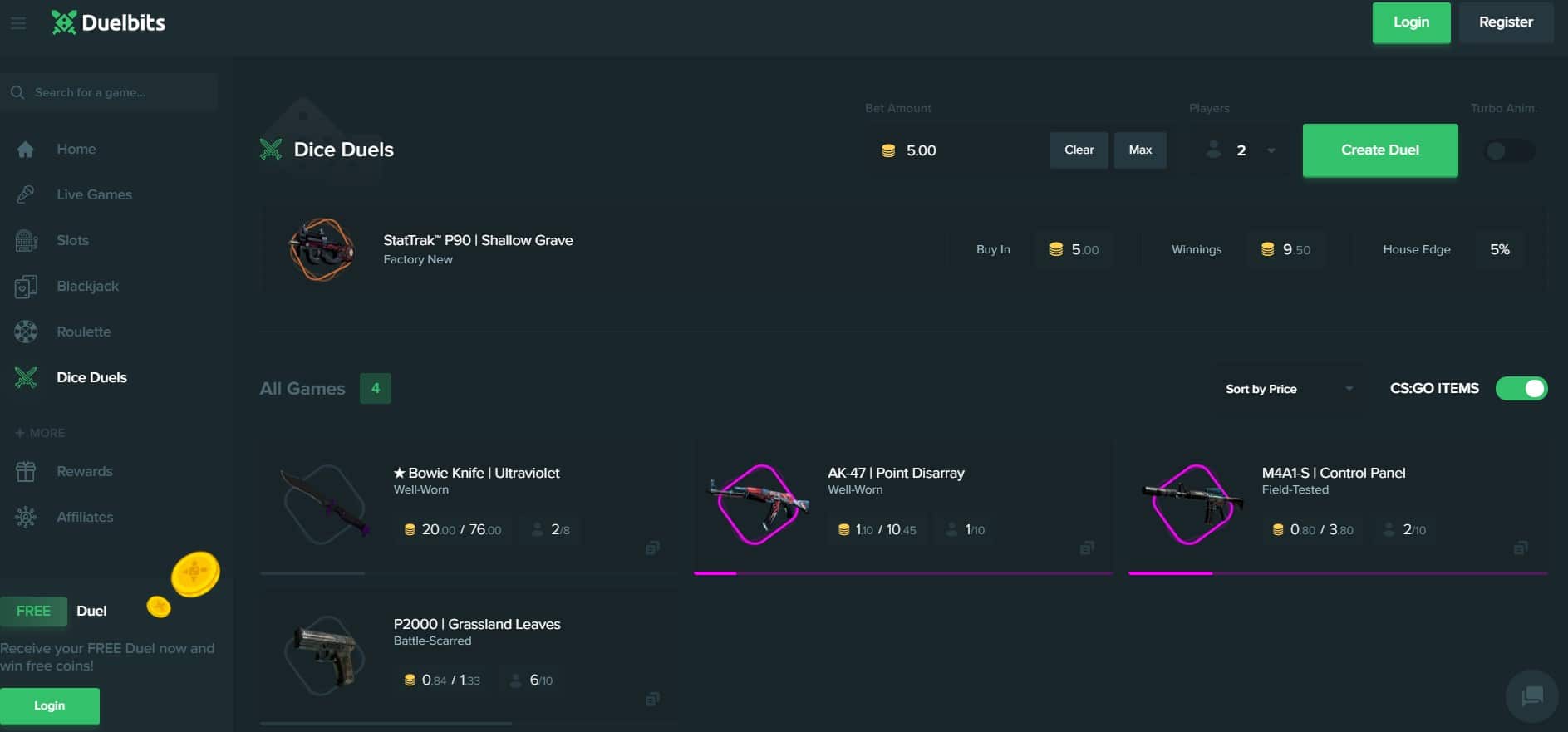Disable the CS:GO ITEMS toggle
The width and height of the screenshot is (1568, 732).
coord(1521,388)
